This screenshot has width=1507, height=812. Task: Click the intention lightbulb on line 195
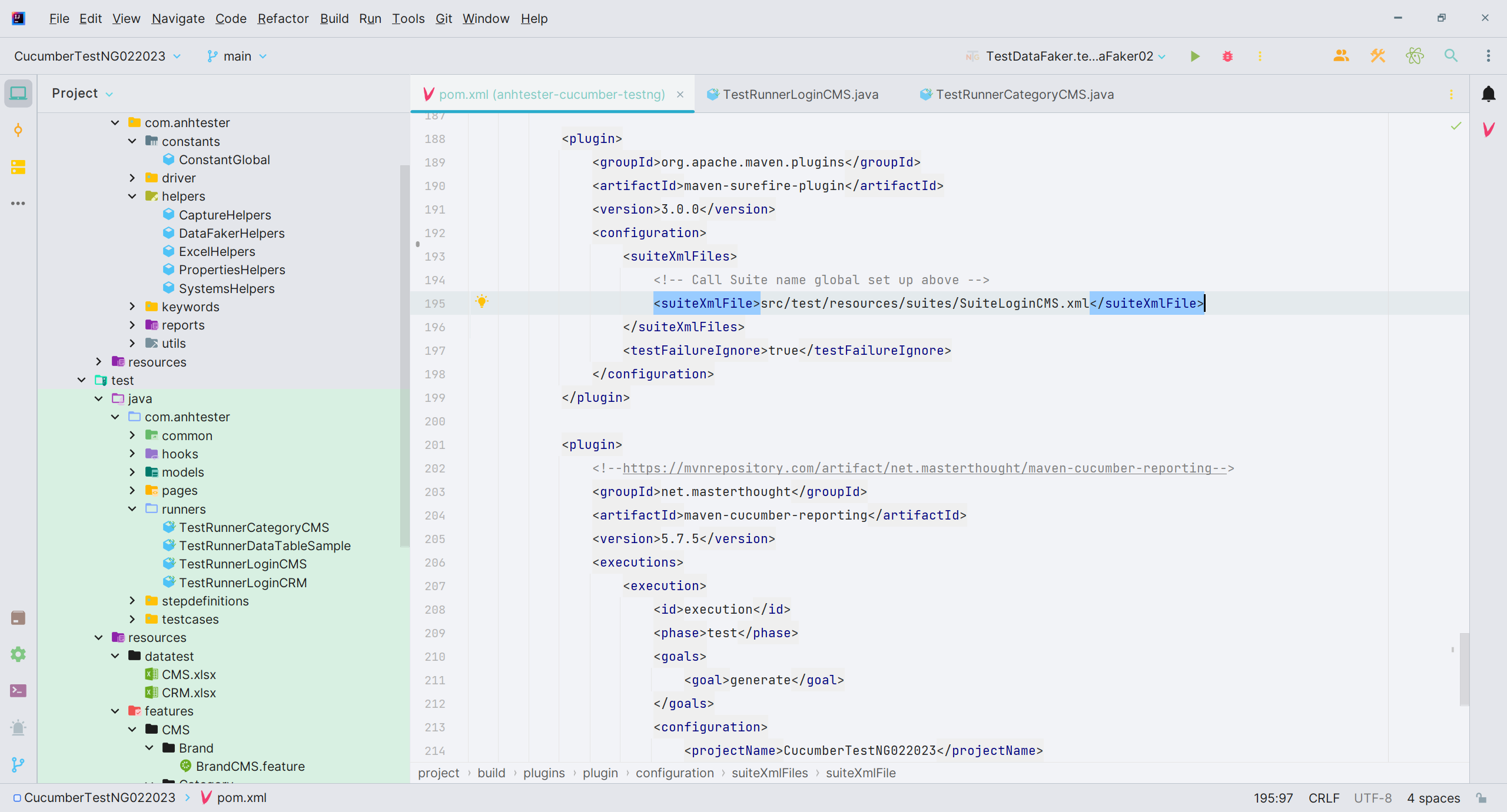482,302
